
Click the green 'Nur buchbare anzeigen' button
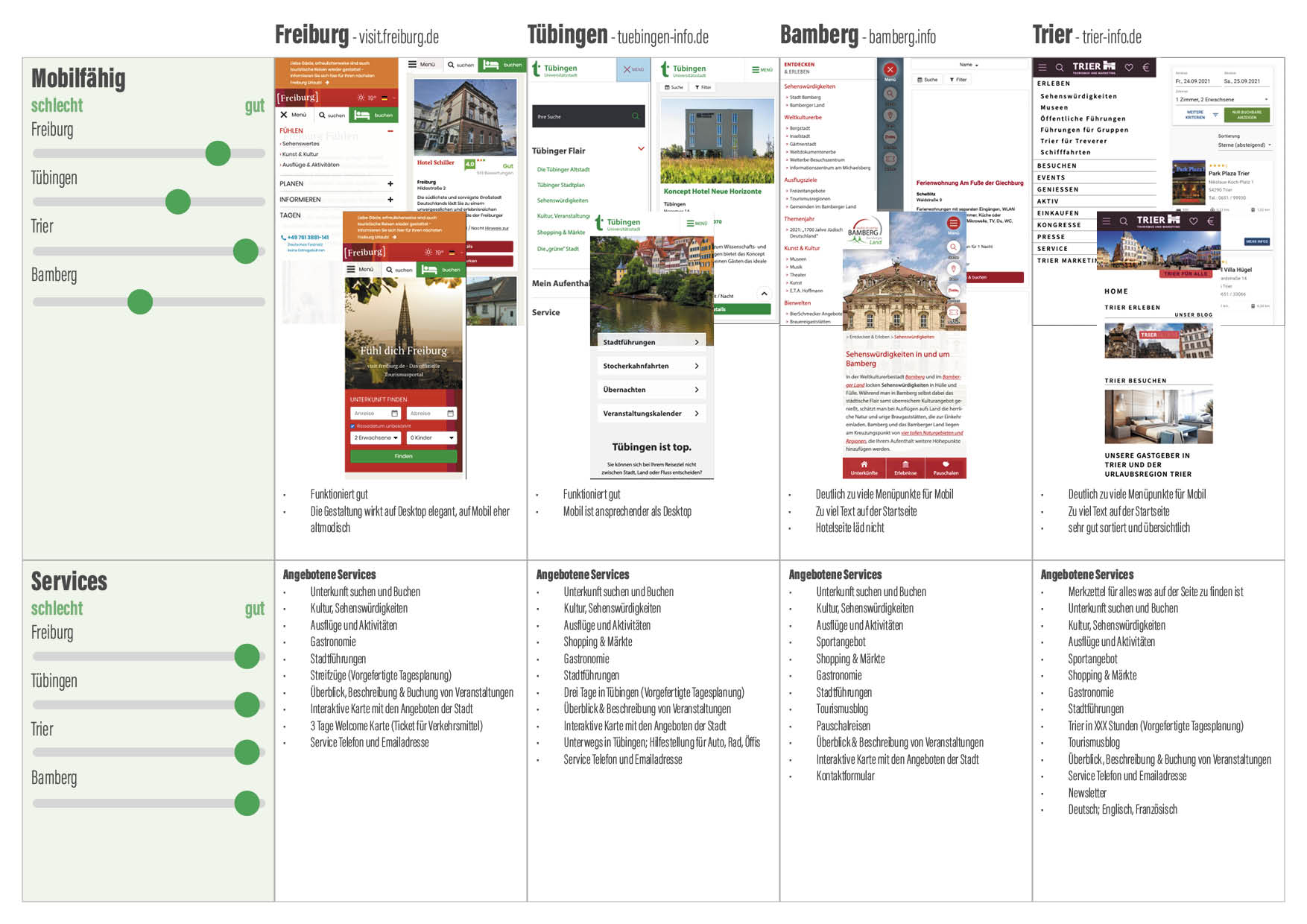[x=1247, y=115]
